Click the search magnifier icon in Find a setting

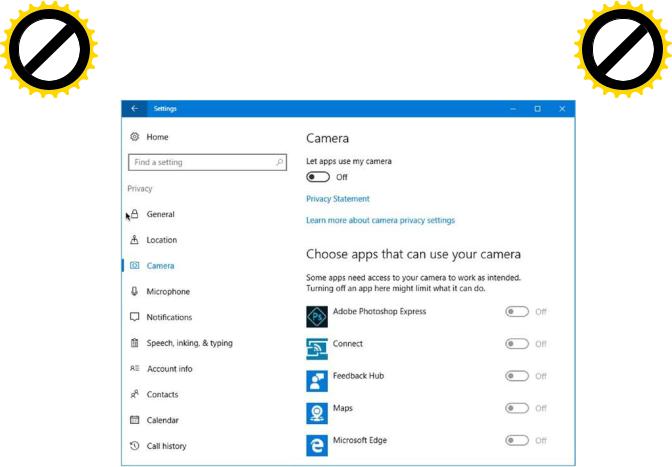pyautogui.click(x=279, y=162)
